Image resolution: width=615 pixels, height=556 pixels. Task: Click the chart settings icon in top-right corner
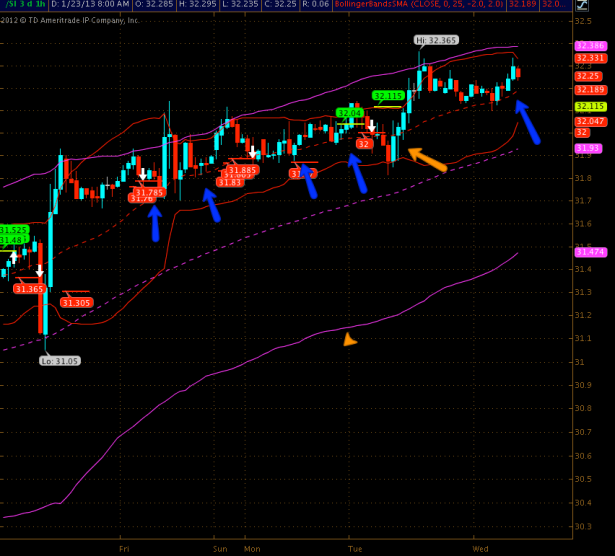[x=581, y=6]
